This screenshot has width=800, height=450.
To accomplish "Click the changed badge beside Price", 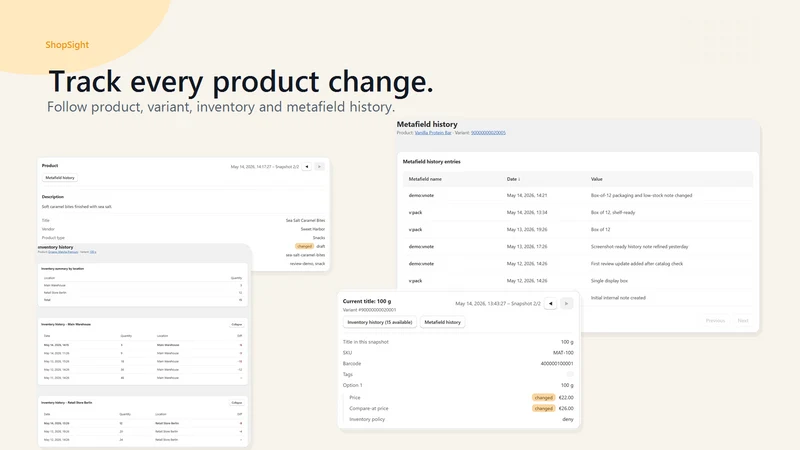I will 543,397.
